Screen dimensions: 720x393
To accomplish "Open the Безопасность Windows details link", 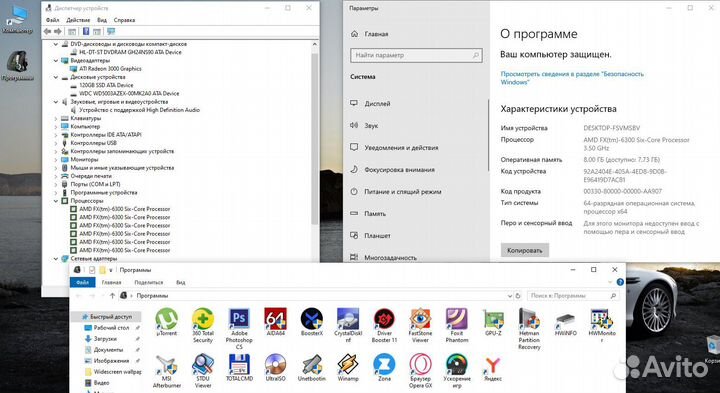I will (x=572, y=78).
